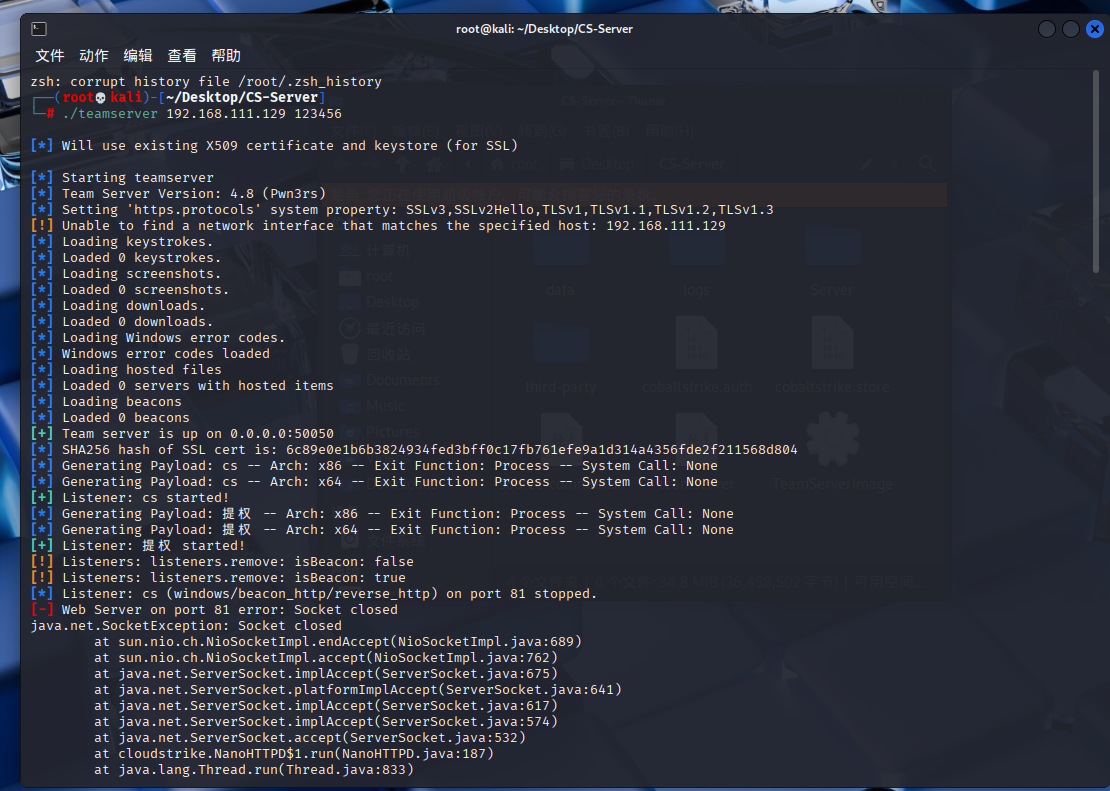Click 'java.lang.Thread.run(Thread.java:833)' line
Image resolution: width=1110 pixels, height=791 pixels.
tap(253, 770)
